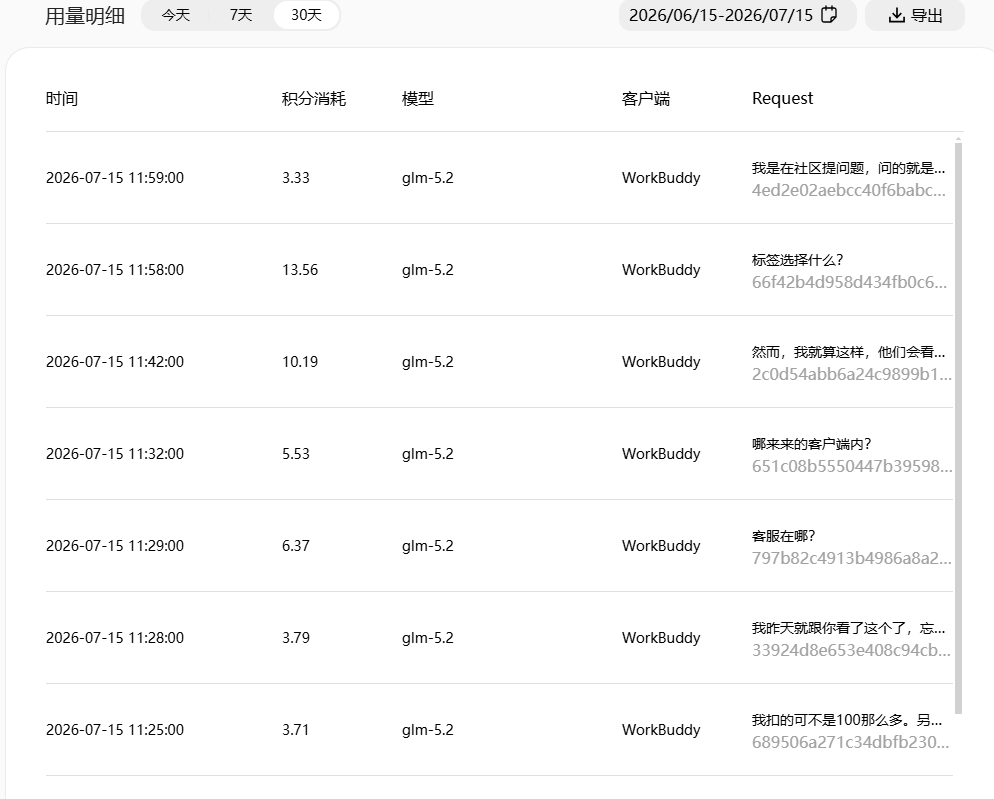Click the scrollbar up arrow
The height and width of the screenshot is (799, 994).
pyautogui.click(x=958, y=138)
